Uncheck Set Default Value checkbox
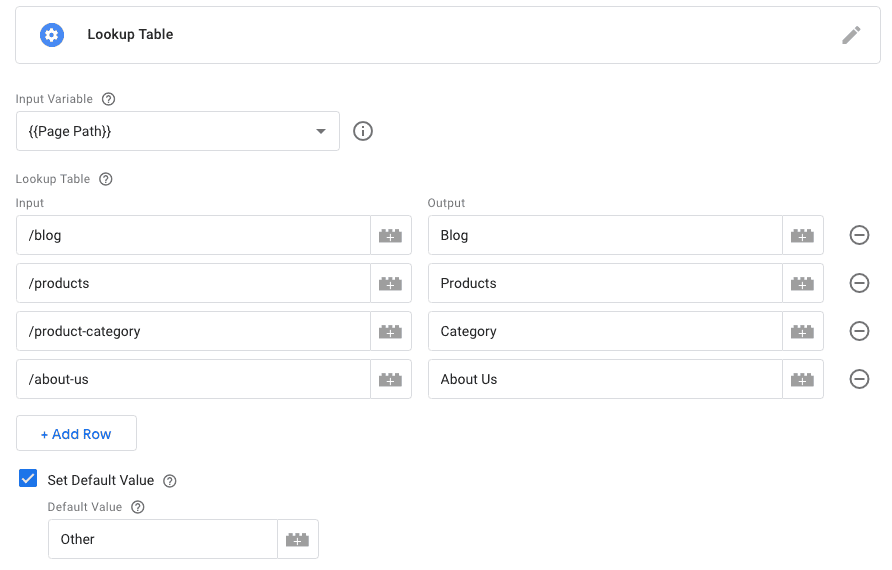 coord(28,478)
